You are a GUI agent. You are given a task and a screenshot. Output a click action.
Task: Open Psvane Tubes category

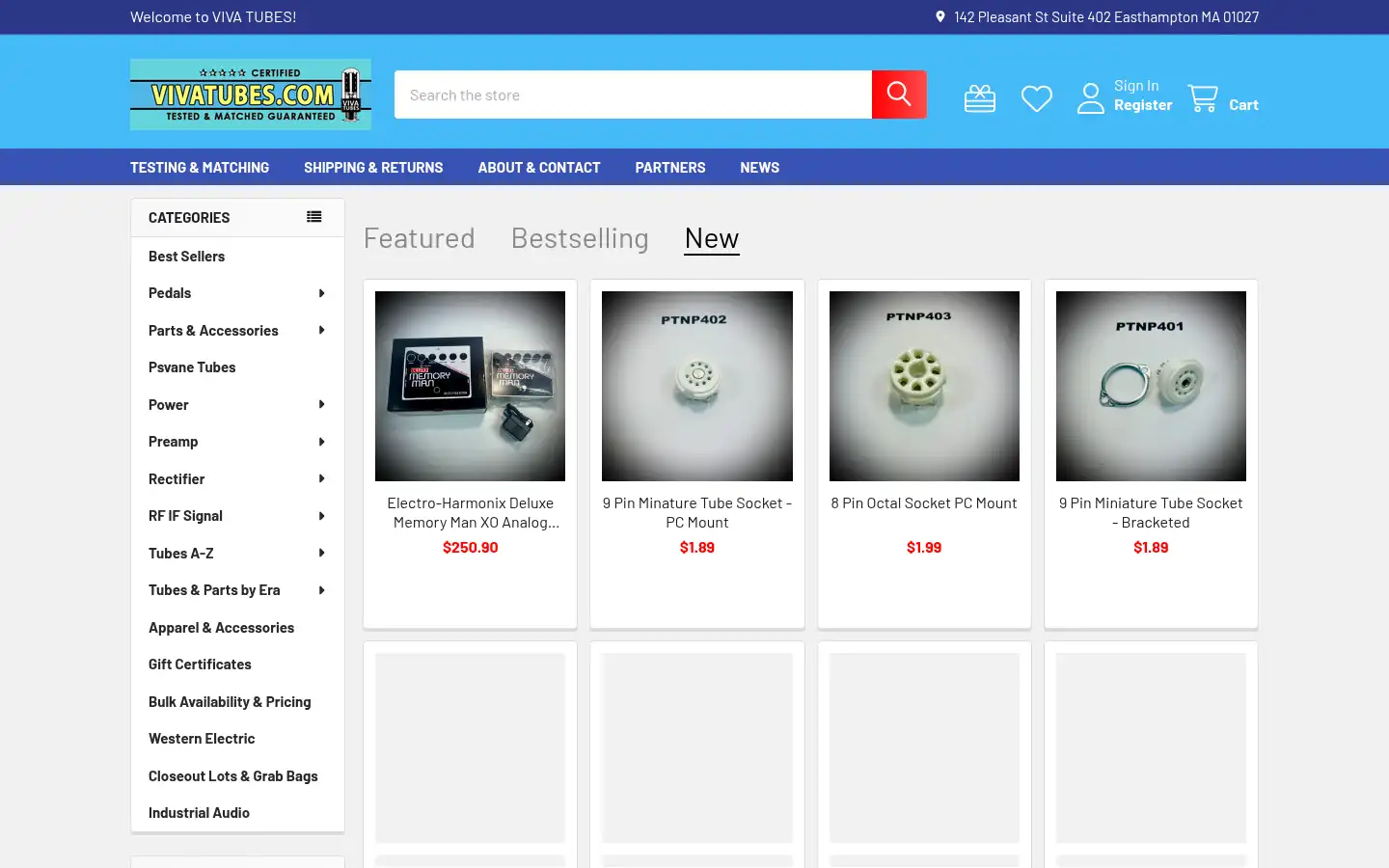(192, 367)
